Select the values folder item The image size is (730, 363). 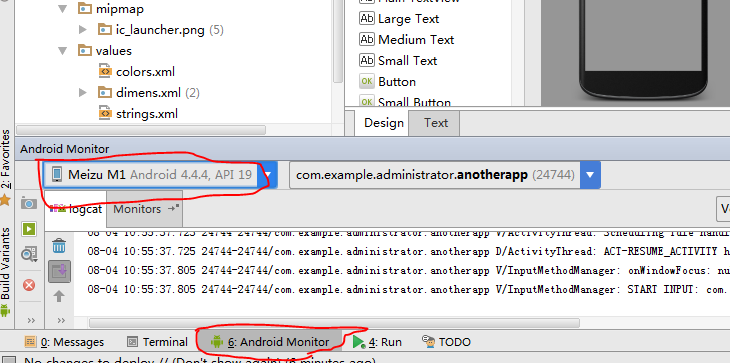click(105, 51)
